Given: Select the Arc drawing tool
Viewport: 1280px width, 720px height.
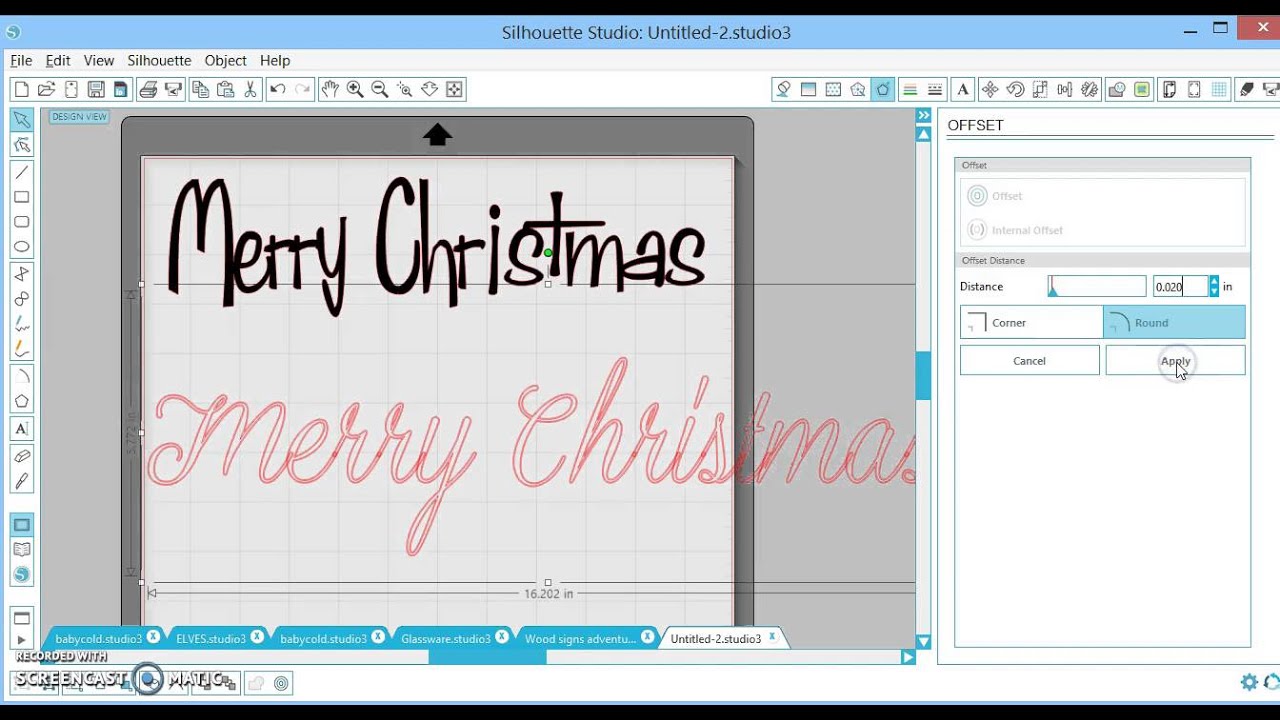Looking at the screenshot, I should [x=21, y=376].
